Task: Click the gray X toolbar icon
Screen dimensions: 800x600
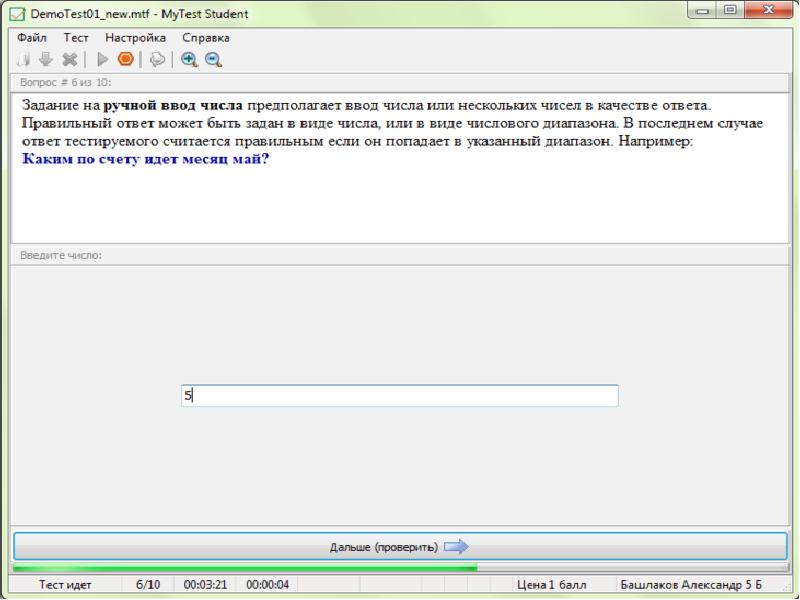Action: 69,59
